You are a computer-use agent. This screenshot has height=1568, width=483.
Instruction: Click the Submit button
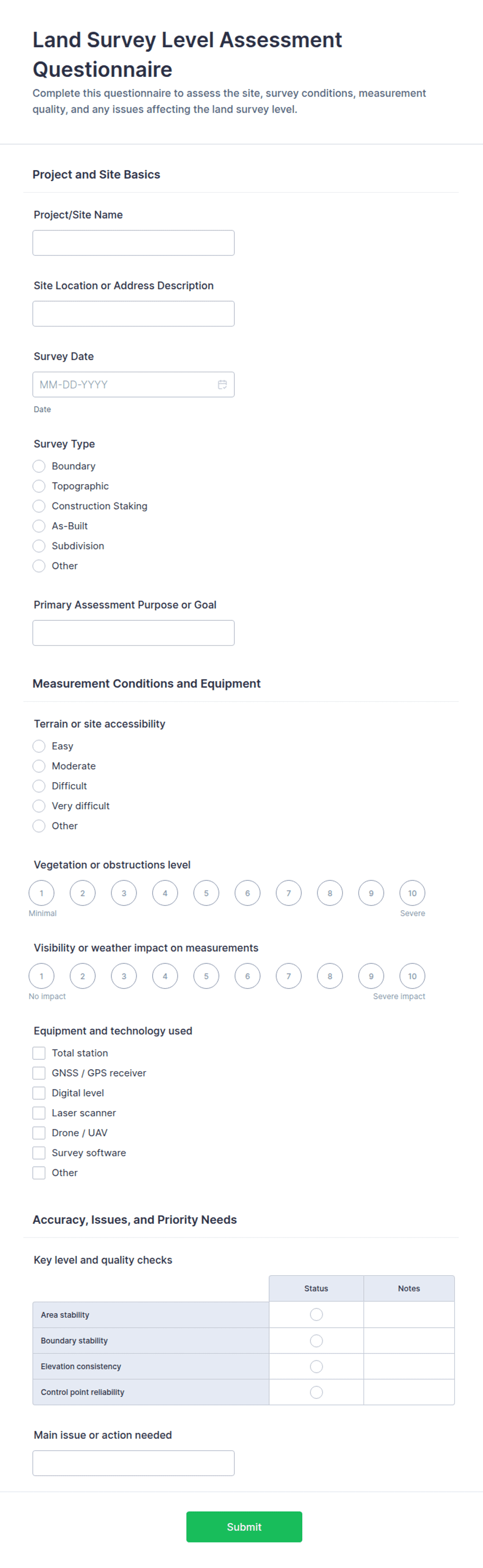click(x=244, y=1526)
